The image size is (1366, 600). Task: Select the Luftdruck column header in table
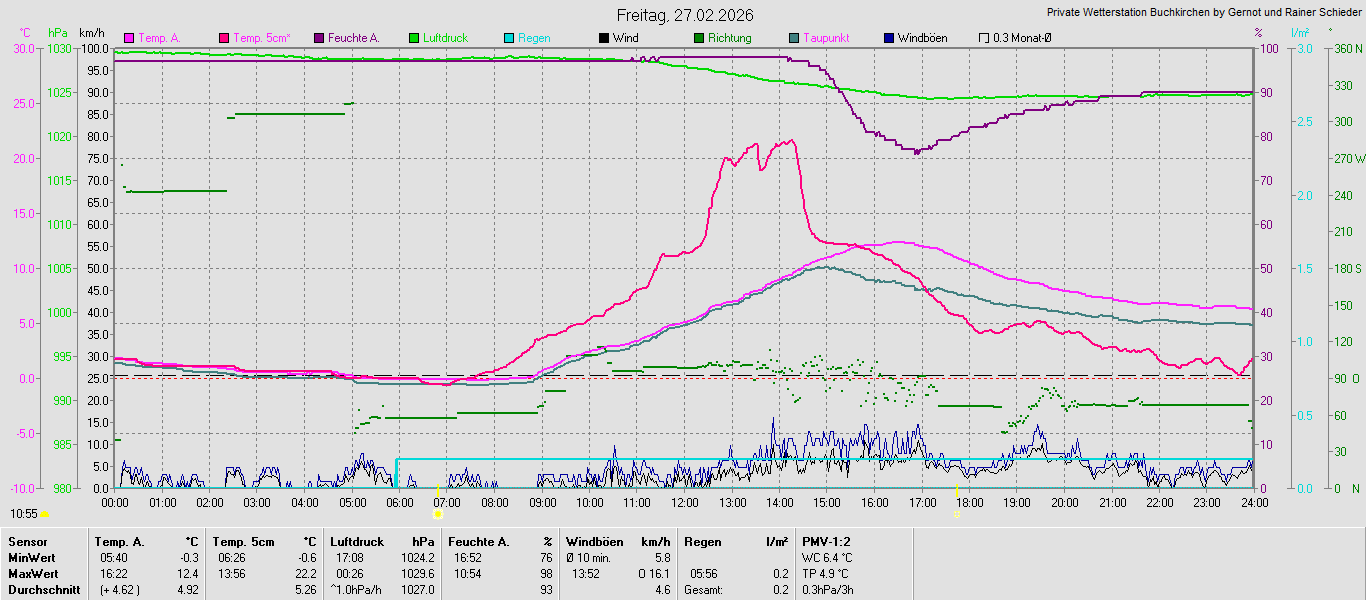click(356, 542)
